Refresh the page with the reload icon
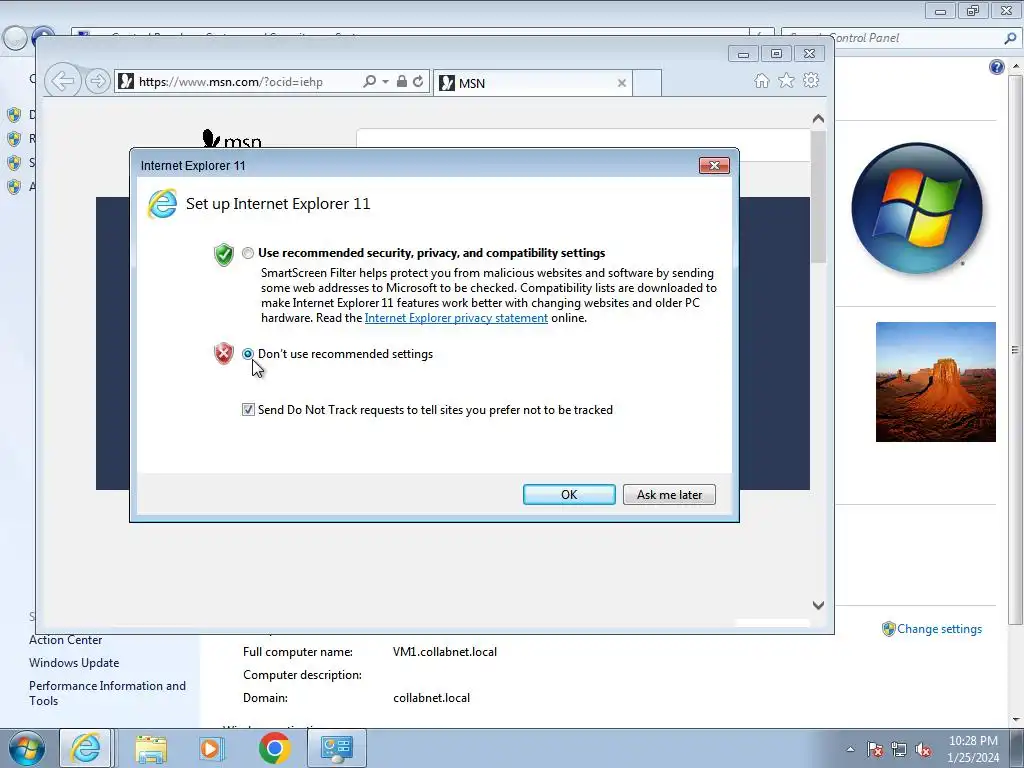The width and height of the screenshot is (1024, 768). tap(418, 82)
